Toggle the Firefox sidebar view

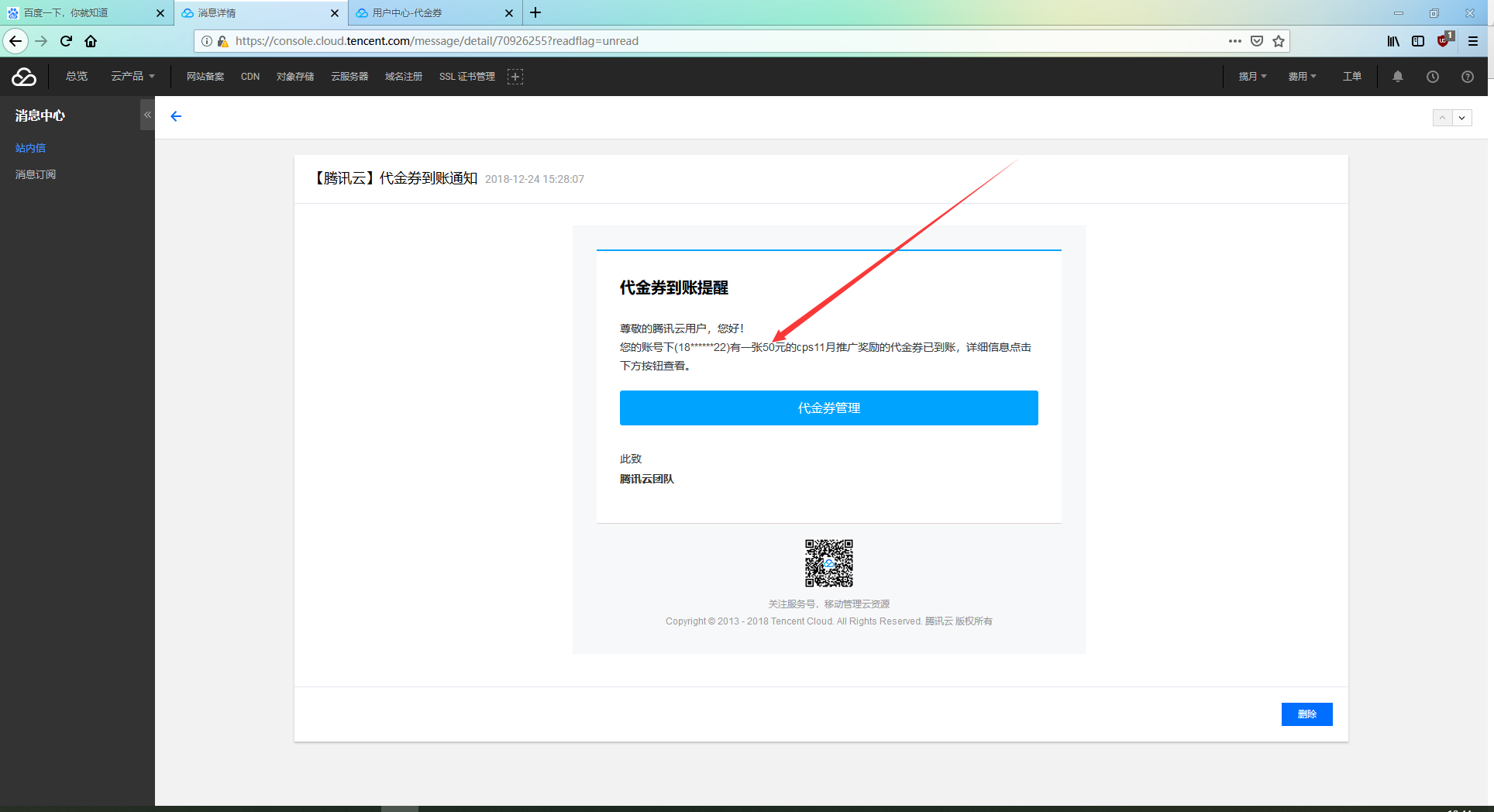click(1418, 41)
